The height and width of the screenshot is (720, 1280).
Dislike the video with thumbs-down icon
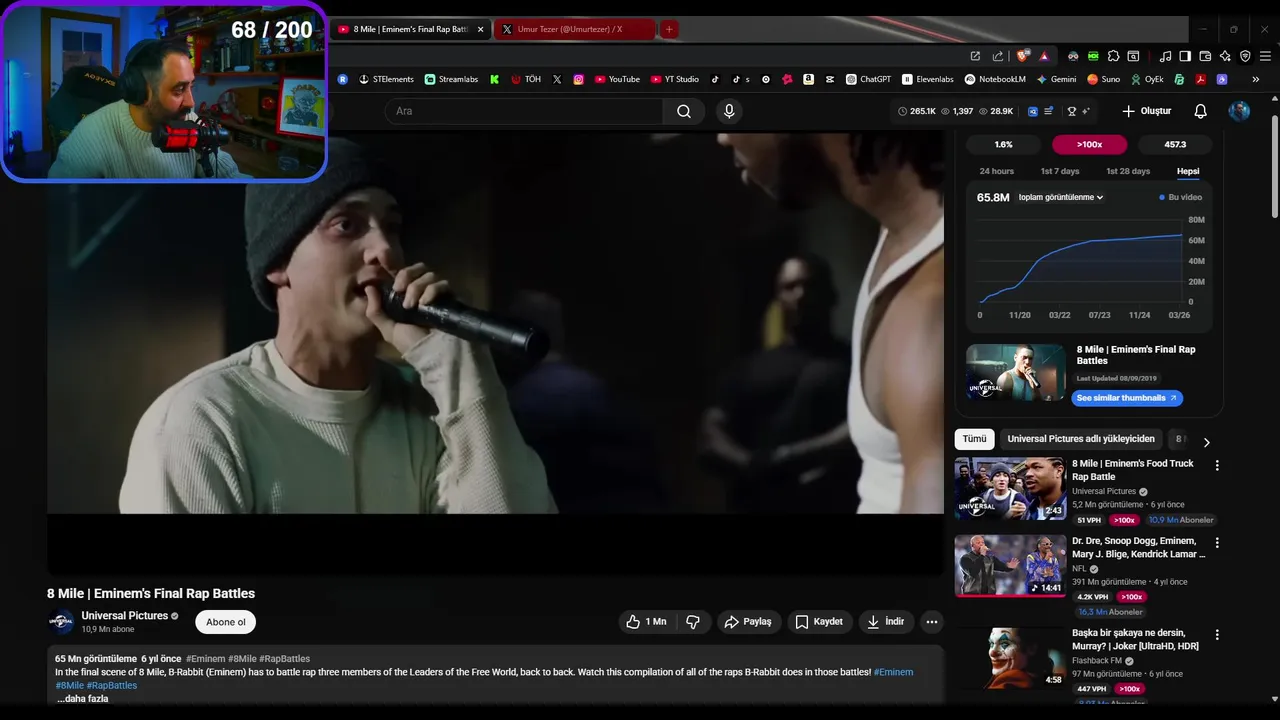click(x=693, y=622)
